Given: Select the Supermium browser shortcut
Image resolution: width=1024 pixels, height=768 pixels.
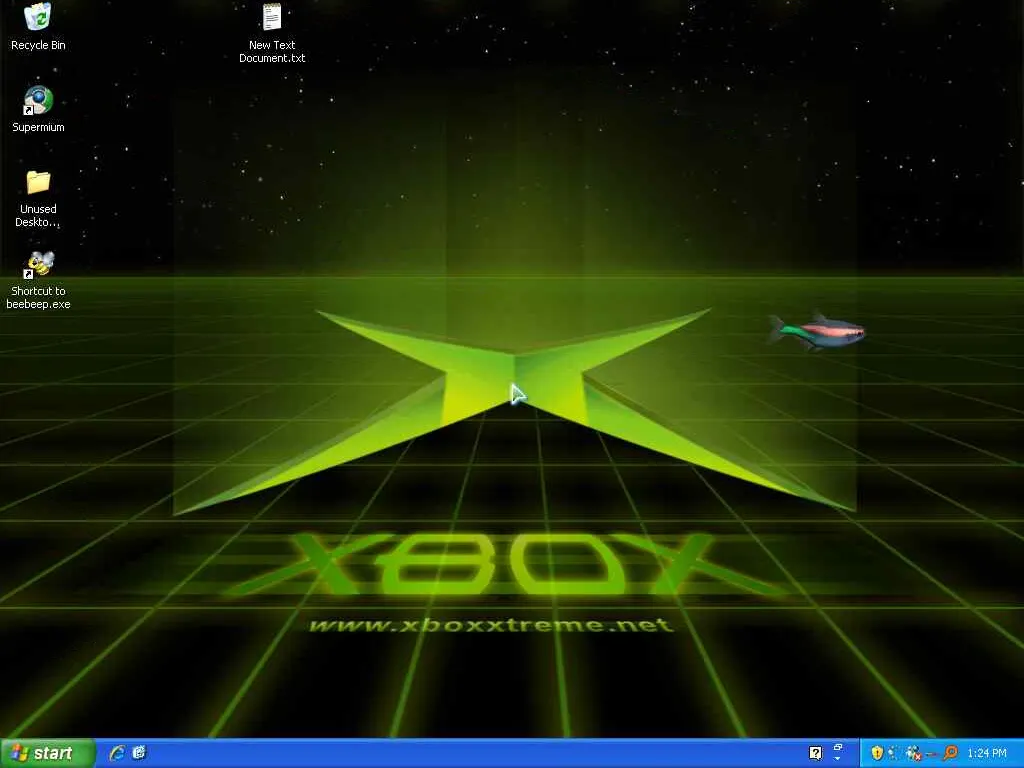Looking at the screenshot, I should click(38, 109).
